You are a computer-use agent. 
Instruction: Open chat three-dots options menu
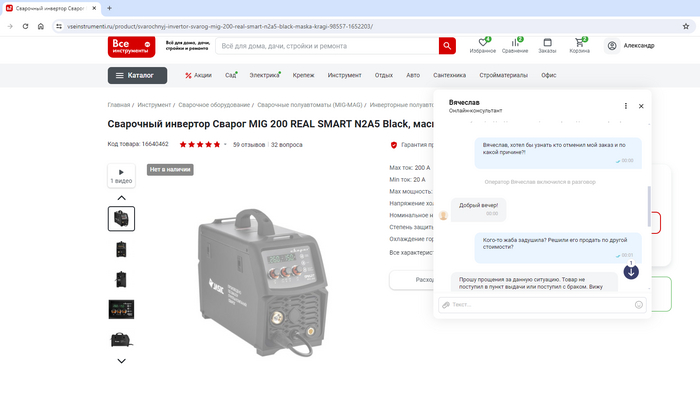[625, 106]
